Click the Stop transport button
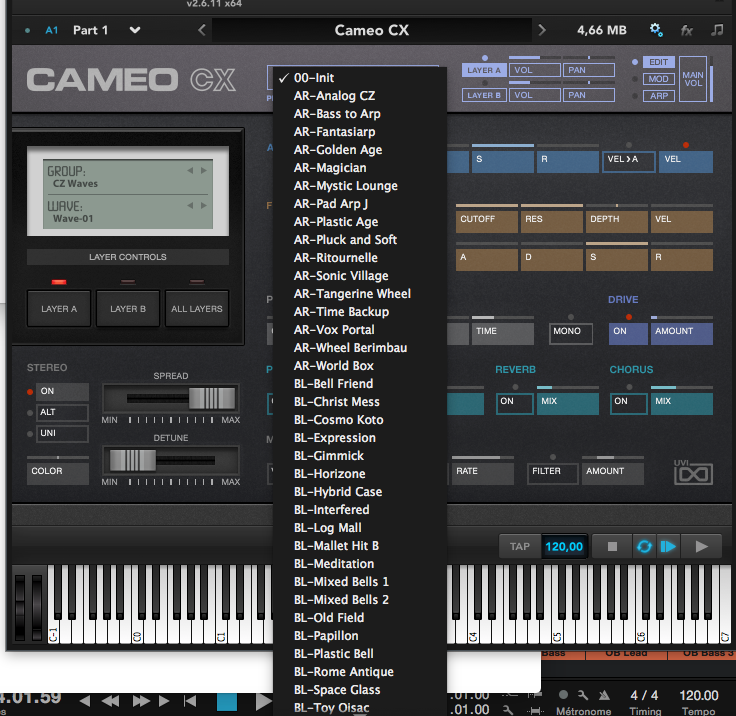 click(x=612, y=547)
